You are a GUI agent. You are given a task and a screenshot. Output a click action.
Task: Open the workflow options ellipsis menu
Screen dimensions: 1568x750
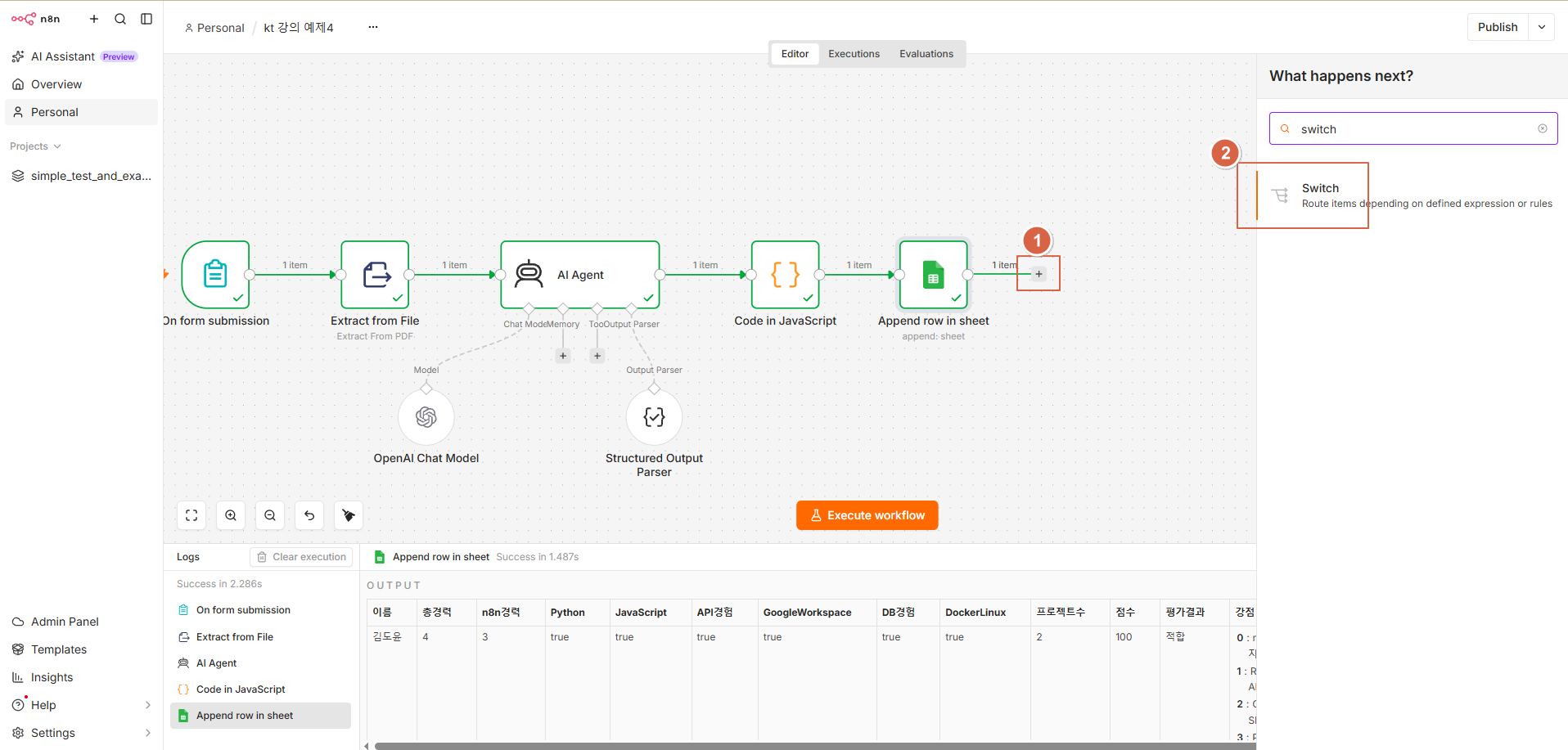pos(373,27)
